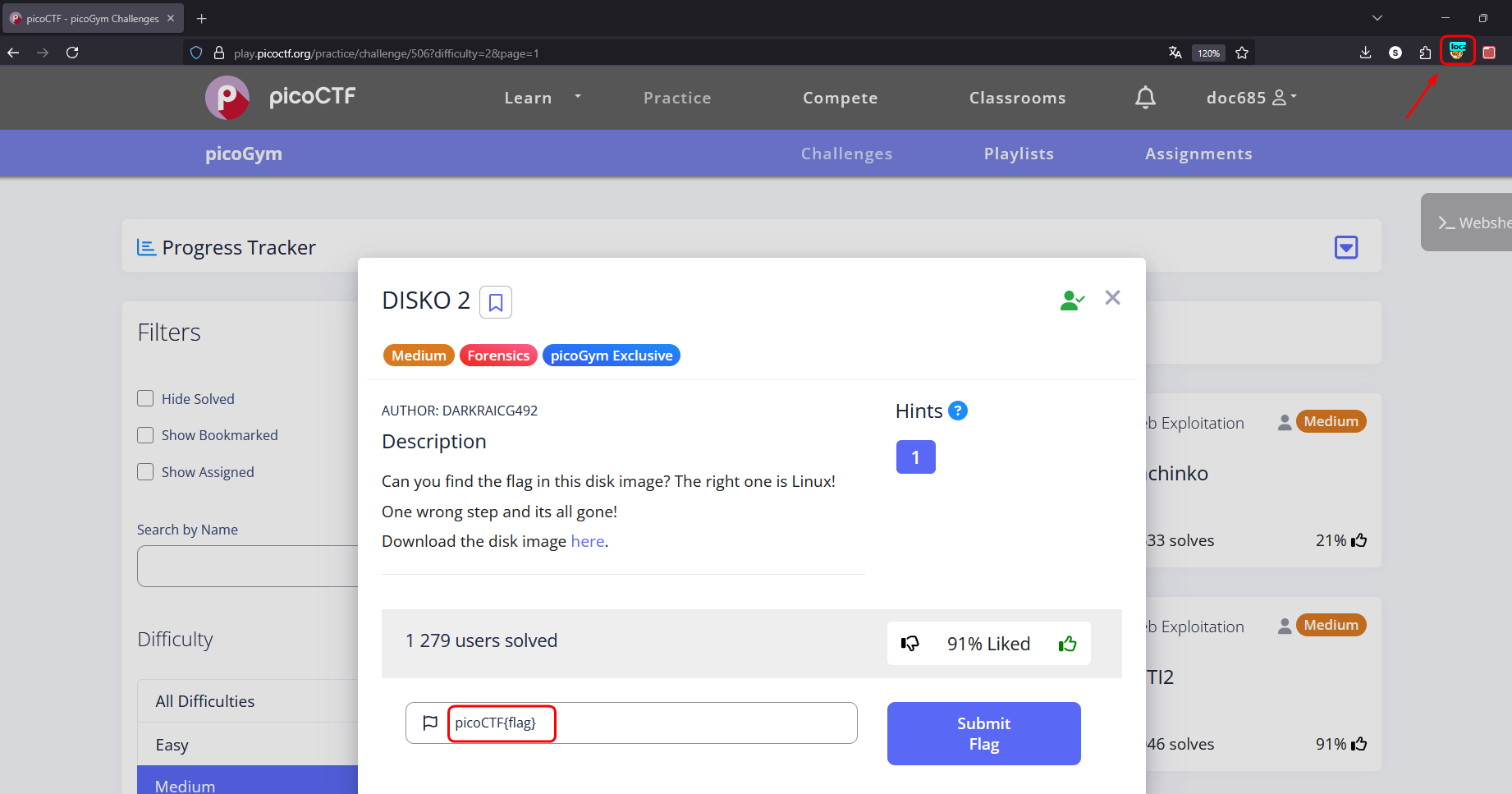Screen dimensions: 1512x794
Task: Enable the Hide Solved checkbox
Action: [145, 399]
